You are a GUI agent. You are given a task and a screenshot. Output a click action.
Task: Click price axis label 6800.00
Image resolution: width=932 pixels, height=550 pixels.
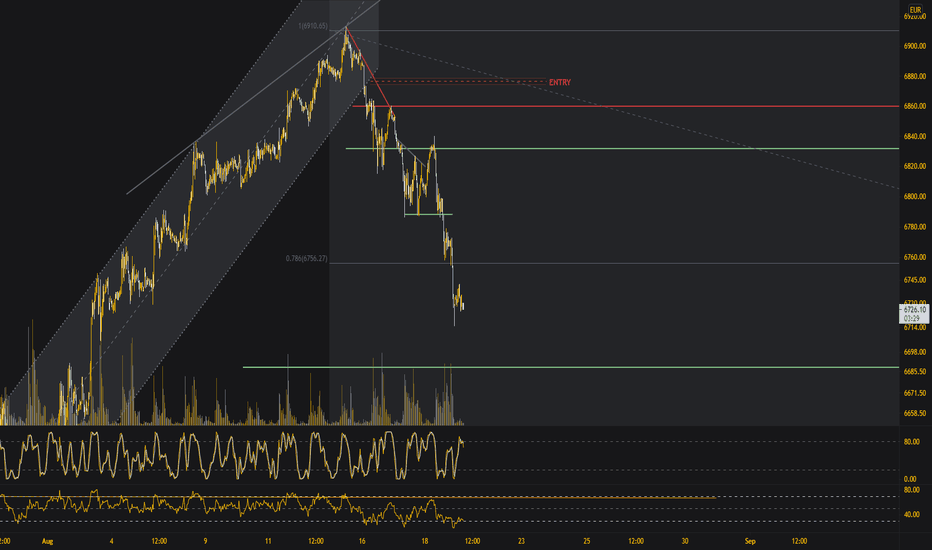click(x=914, y=197)
